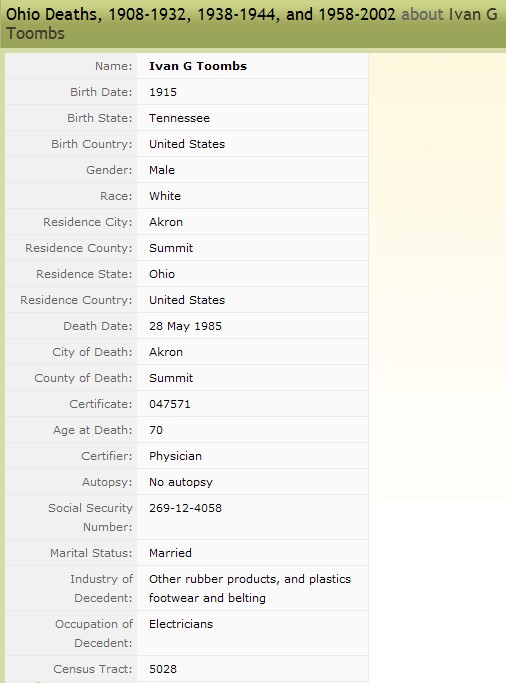Click the Residence City value Akron

166,222
